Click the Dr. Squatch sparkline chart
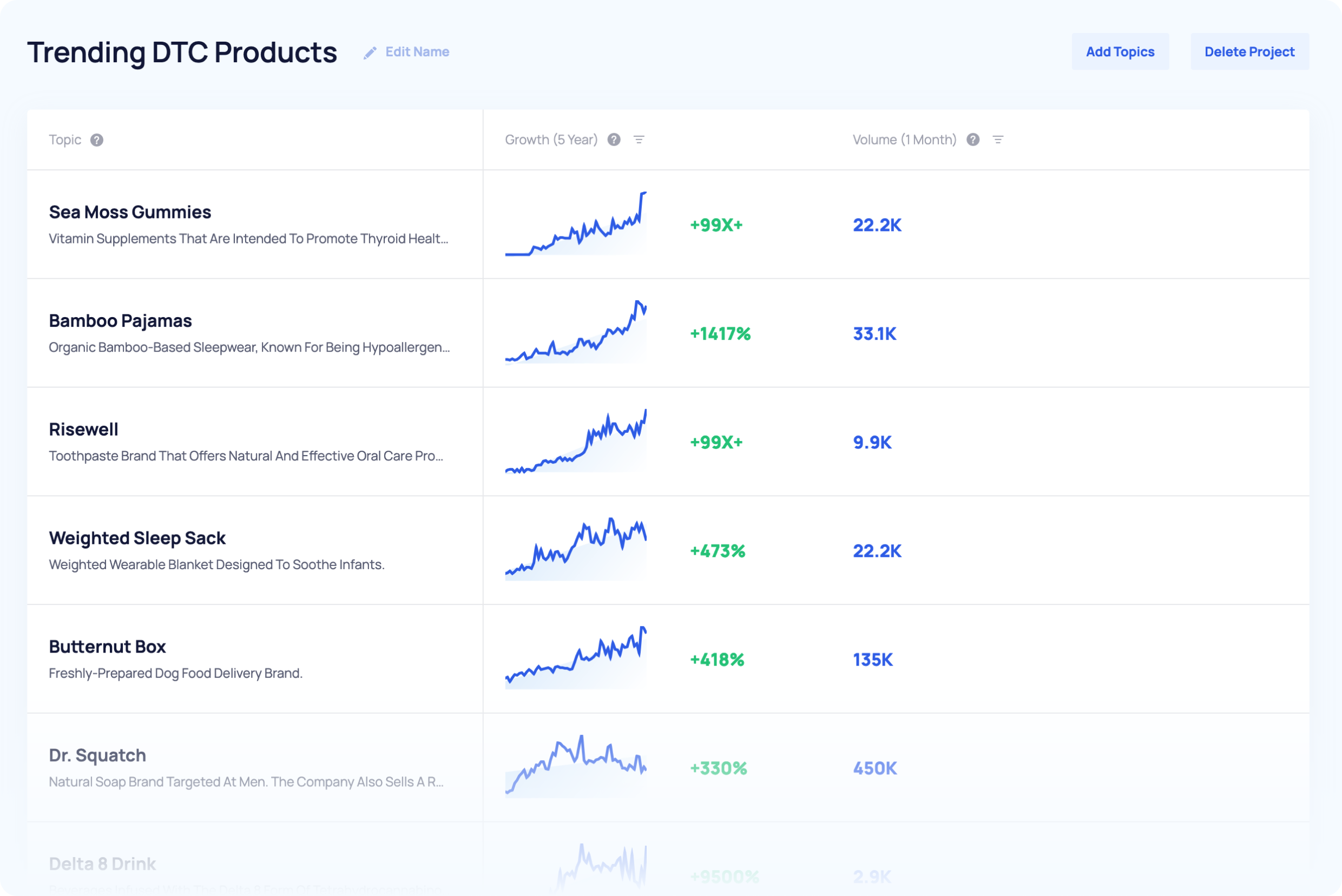Viewport: 1342px width, 896px height. tap(576, 766)
